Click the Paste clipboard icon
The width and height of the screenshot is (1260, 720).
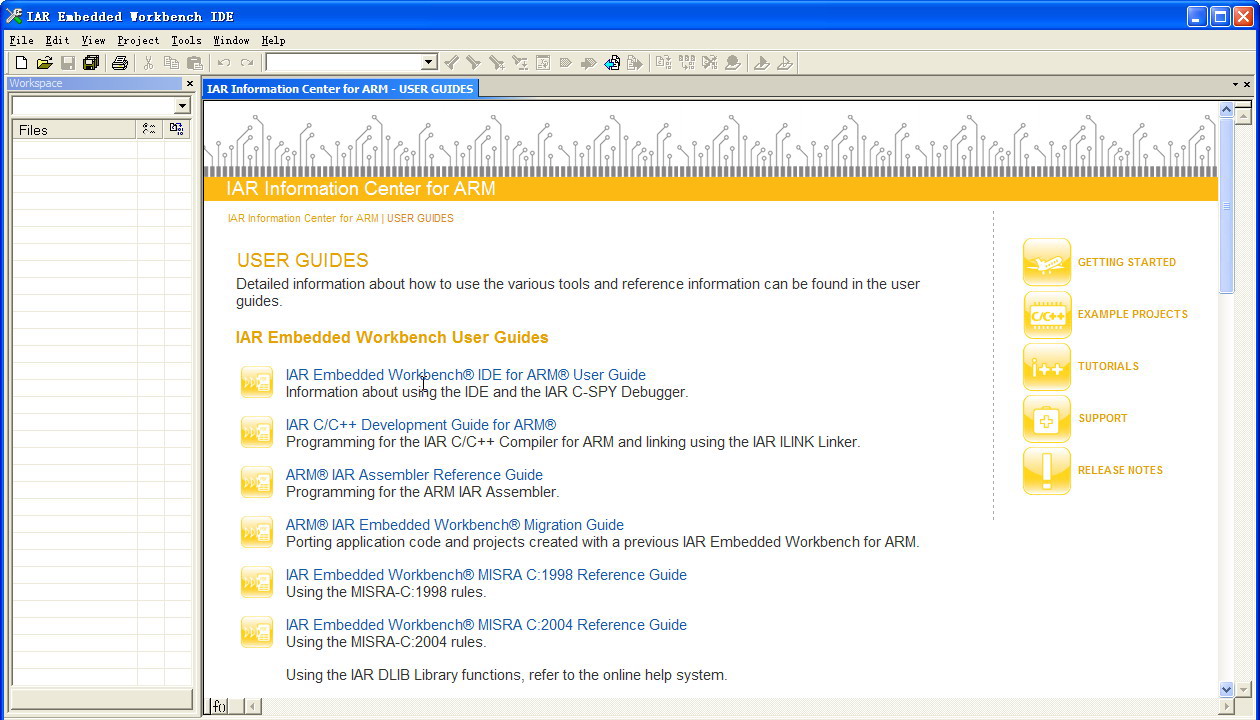(x=194, y=63)
